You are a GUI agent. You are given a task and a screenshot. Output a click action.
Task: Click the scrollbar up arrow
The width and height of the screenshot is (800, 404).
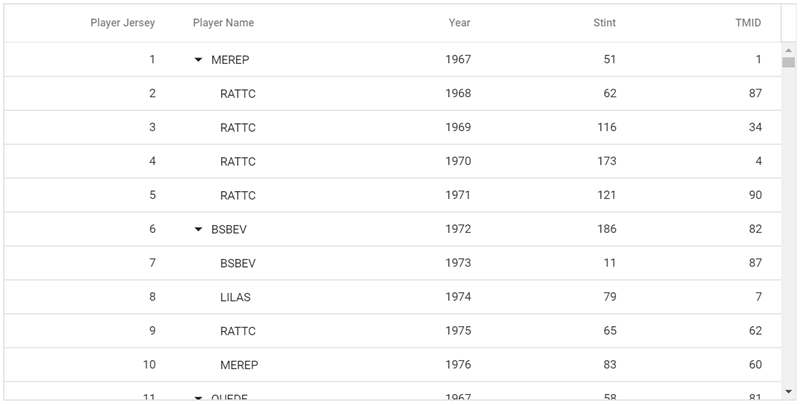(x=789, y=50)
